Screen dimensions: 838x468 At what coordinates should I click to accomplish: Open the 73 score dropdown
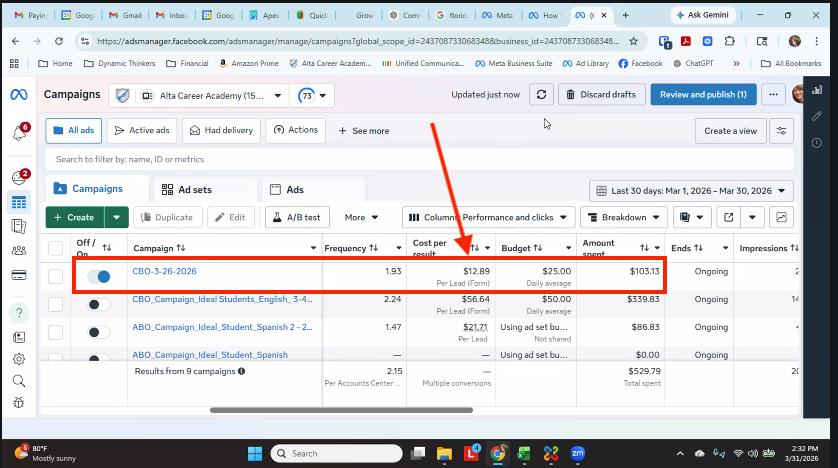point(312,96)
